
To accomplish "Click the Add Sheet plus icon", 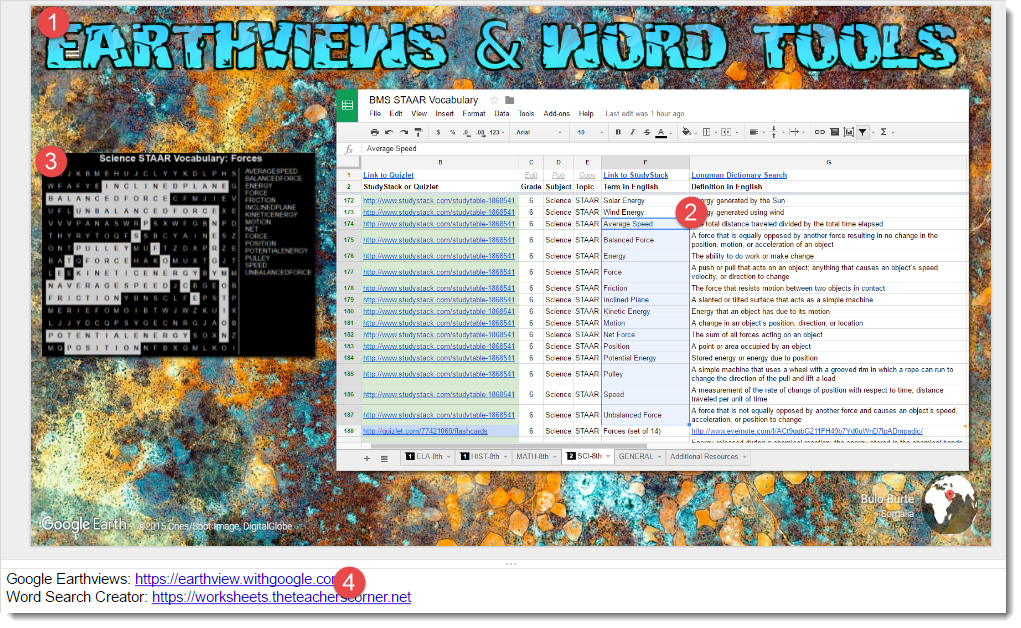I will click(x=367, y=459).
